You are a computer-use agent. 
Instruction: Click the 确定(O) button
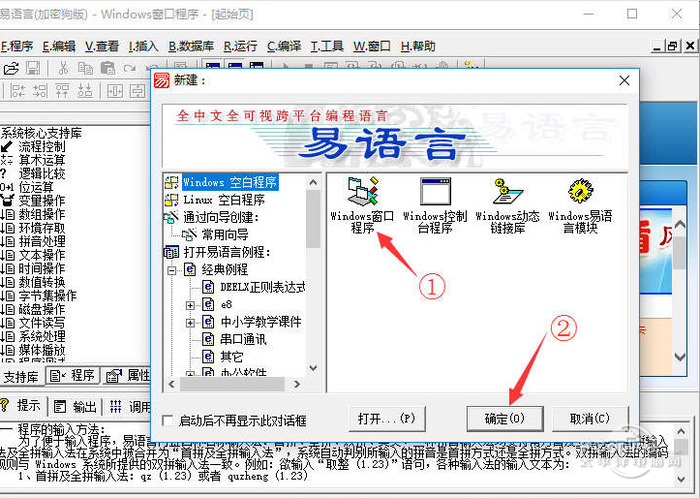(x=505, y=419)
